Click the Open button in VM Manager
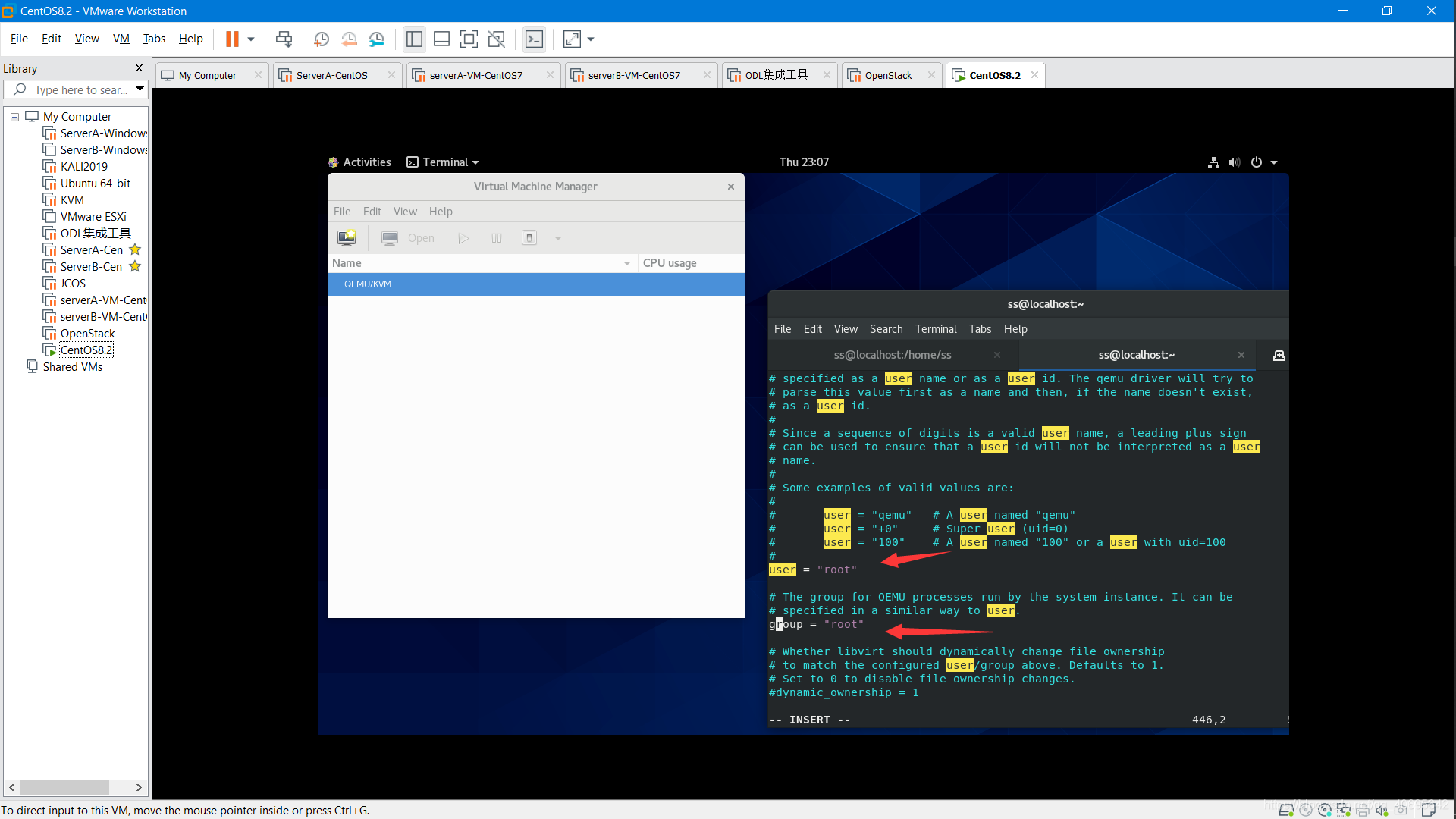 (419, 237)
